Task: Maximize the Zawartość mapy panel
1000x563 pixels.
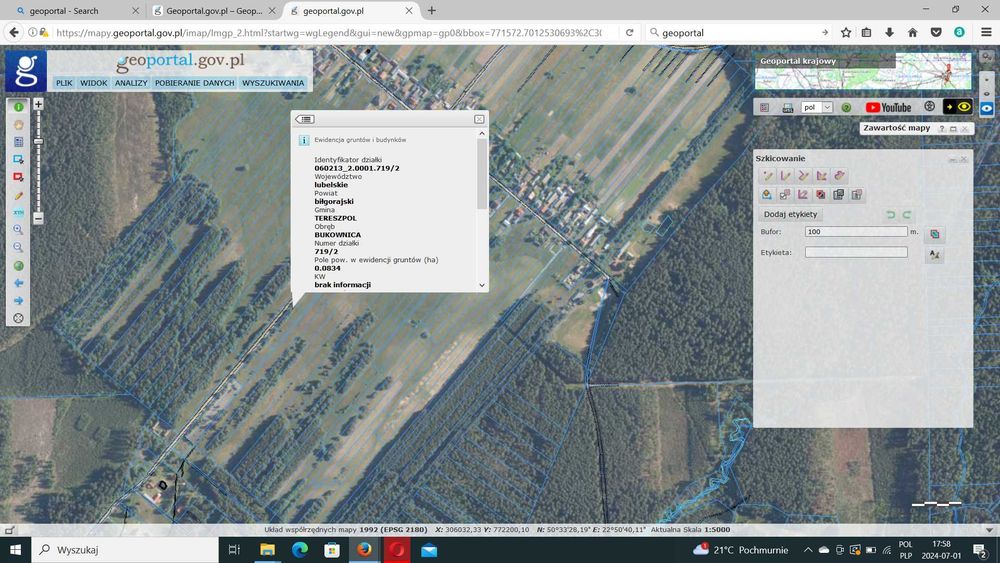Action: pyautogui.click(x=953, y=129)
